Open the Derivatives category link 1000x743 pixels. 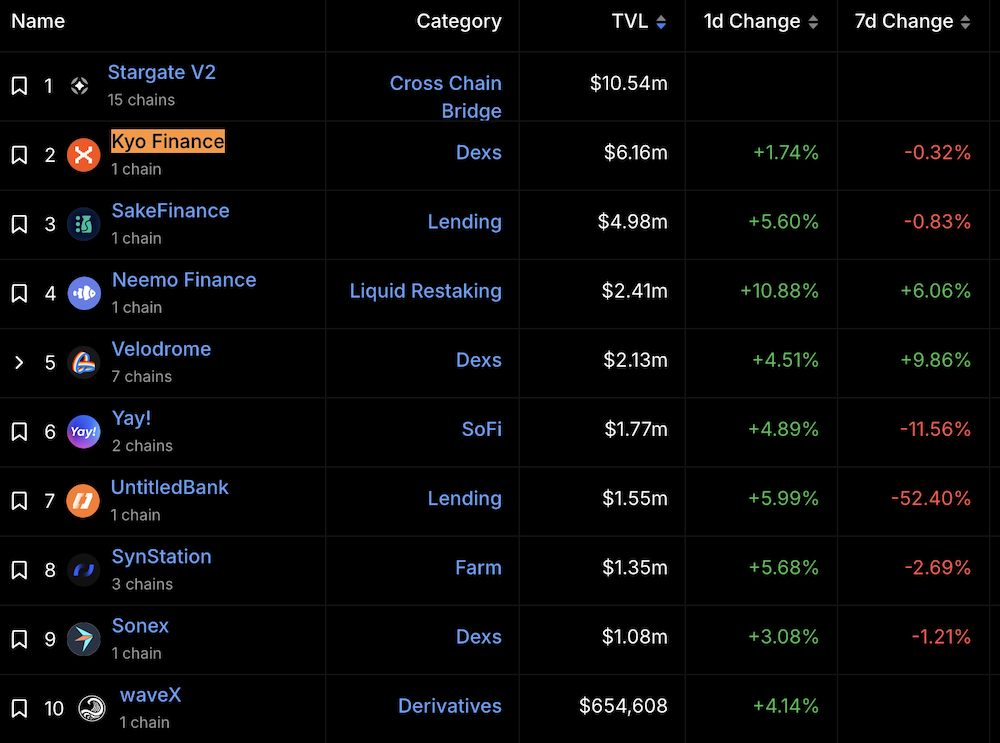[x=450, y=706]
